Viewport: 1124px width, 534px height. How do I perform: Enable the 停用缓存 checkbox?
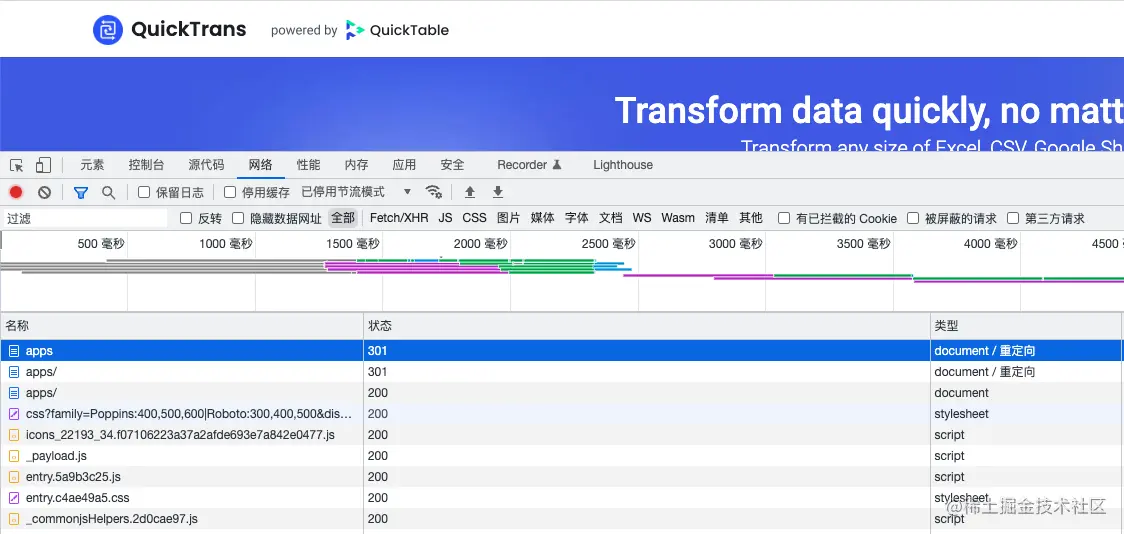pyautogui.click(x=230, y=192)
